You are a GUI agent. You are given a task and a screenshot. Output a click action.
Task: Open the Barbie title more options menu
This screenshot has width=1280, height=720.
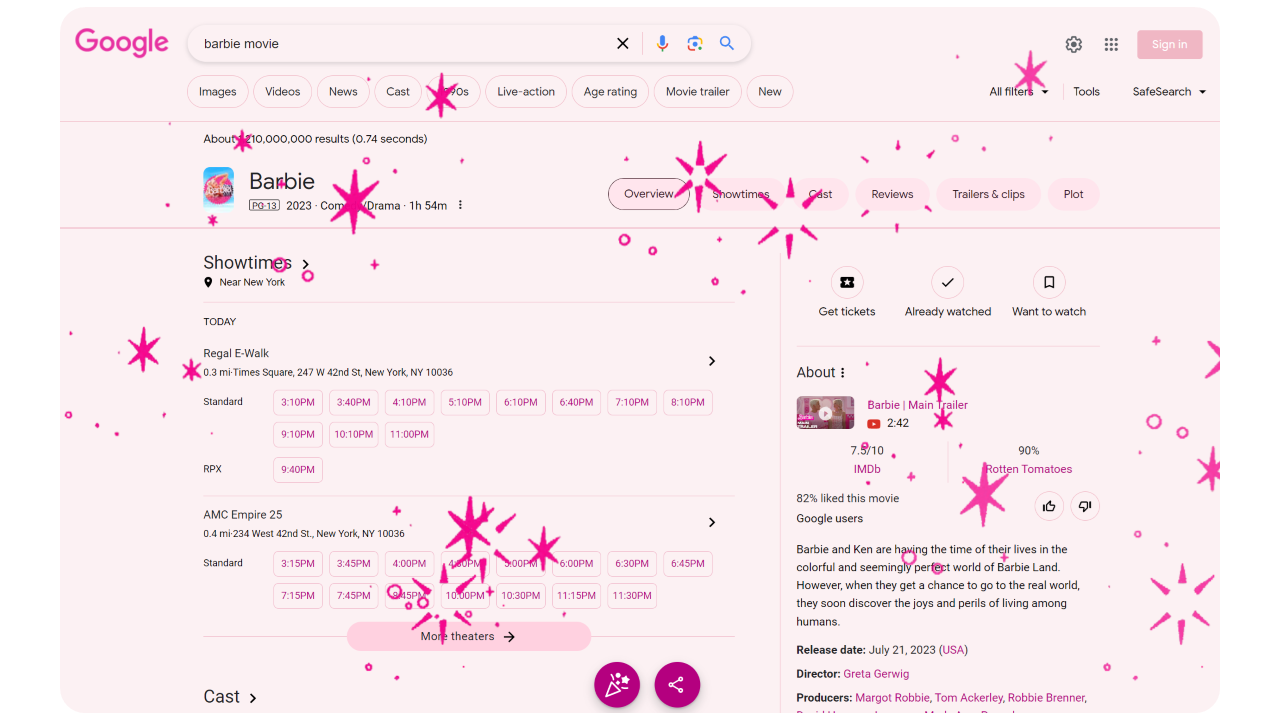[x=460, y=205]
